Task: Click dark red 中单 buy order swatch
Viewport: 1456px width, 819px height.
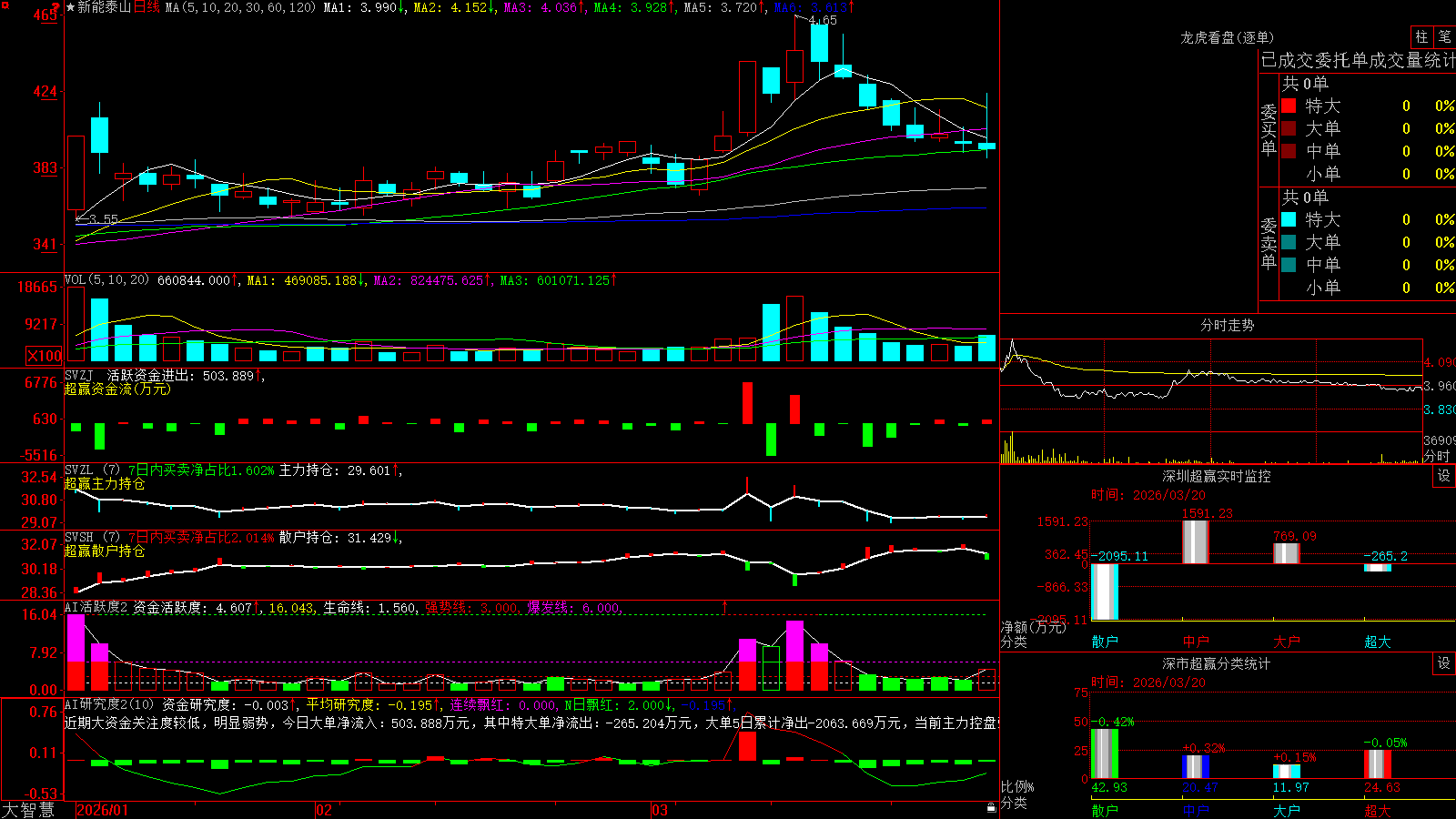Action: pyautogui.click(x=1289, y=151)
